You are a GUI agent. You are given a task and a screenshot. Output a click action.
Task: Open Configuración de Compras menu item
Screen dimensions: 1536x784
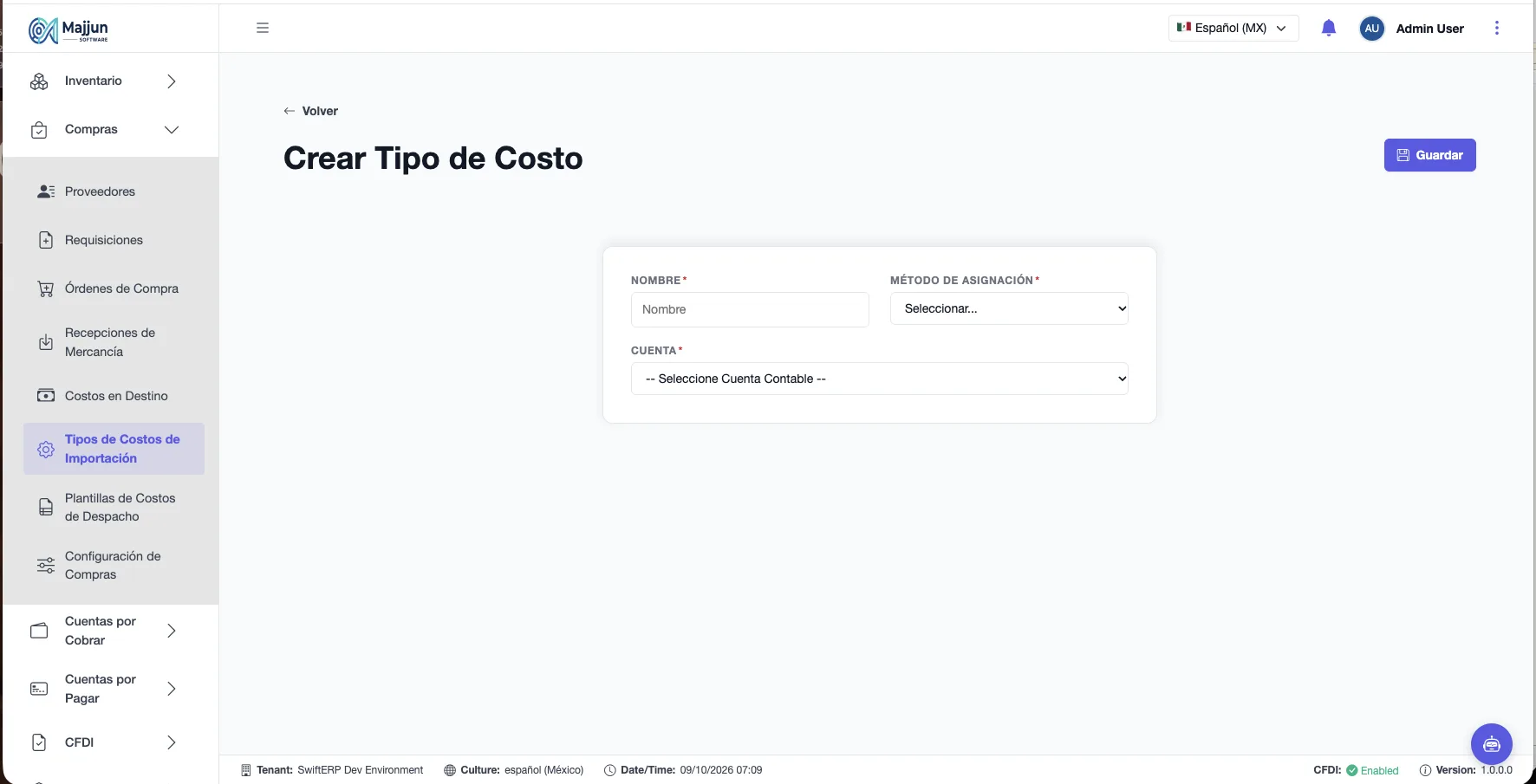coord(114,566)
